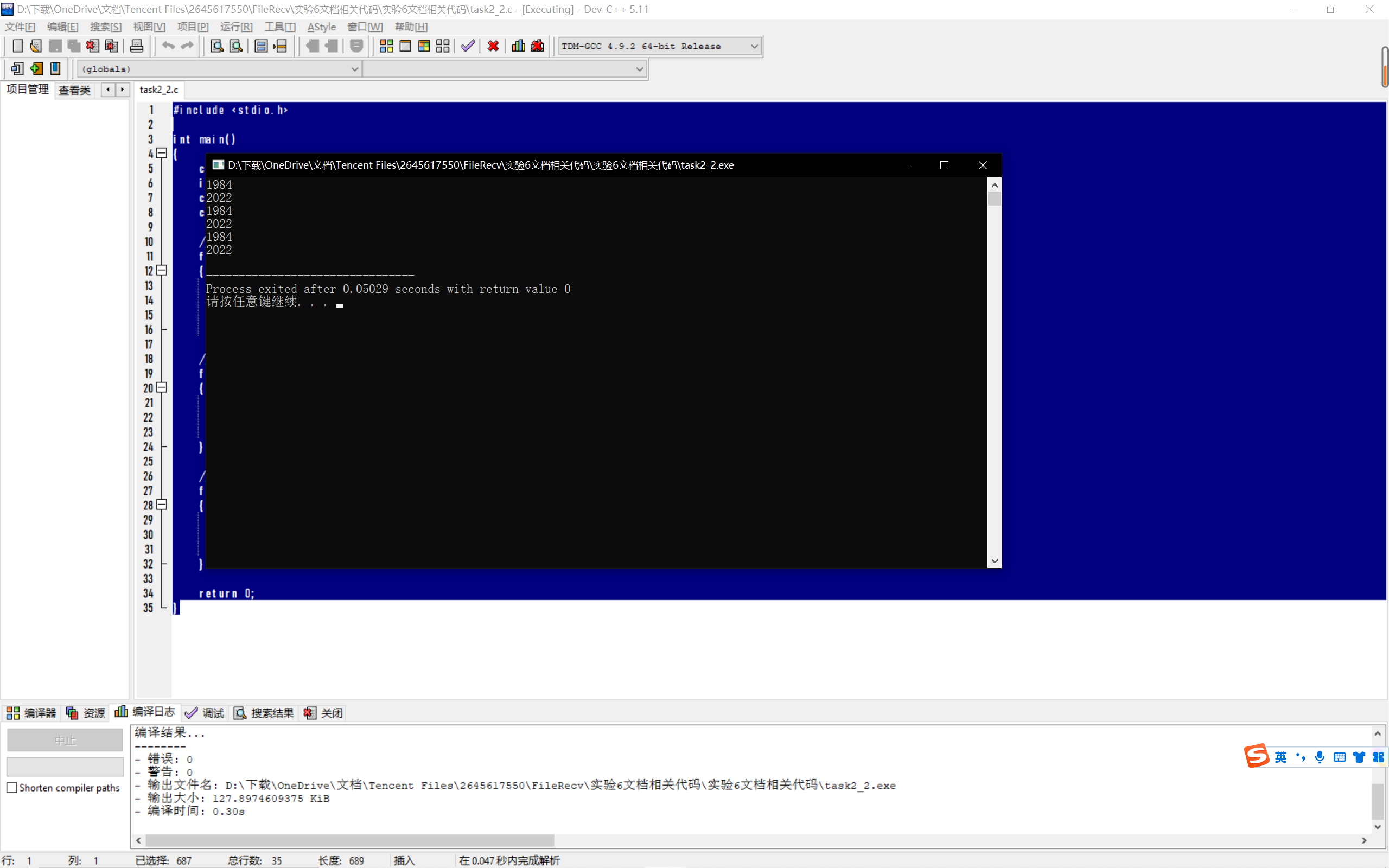Click the Find magnifier toolbar icon
Viewport: 1389px width, 868px height.
point(217,46)
